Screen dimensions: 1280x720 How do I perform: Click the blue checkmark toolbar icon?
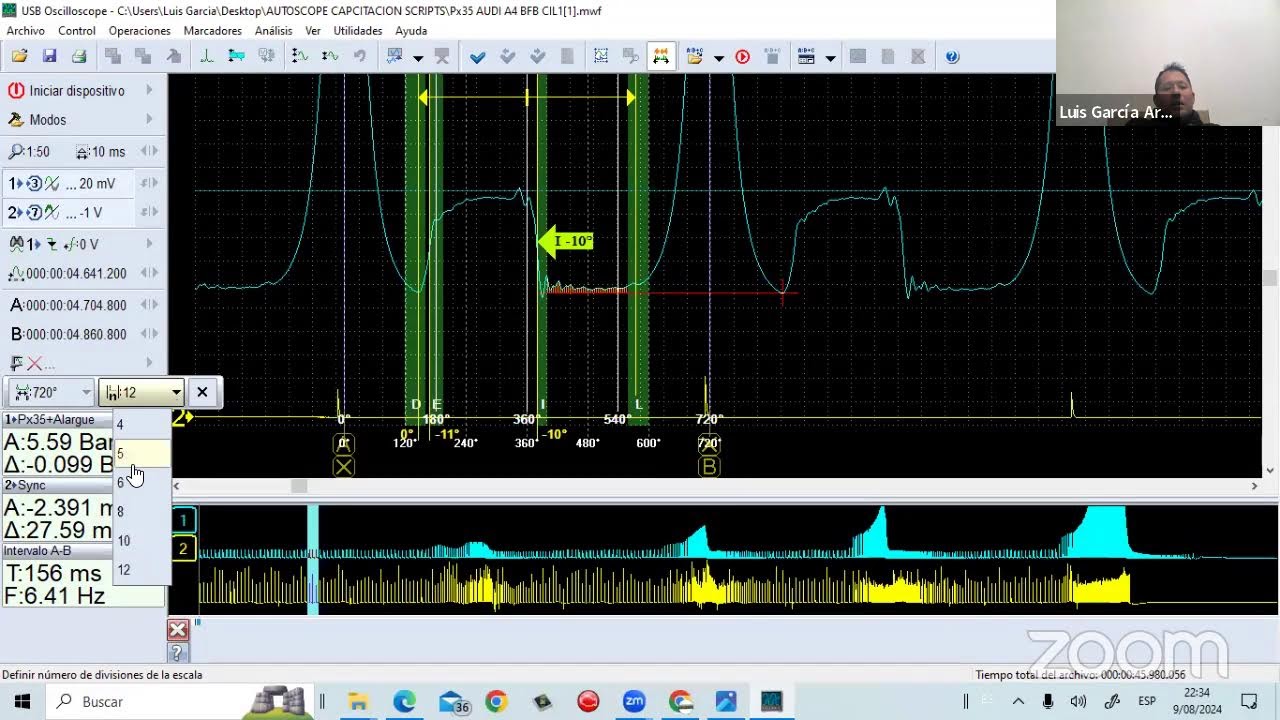coord(477,57)
